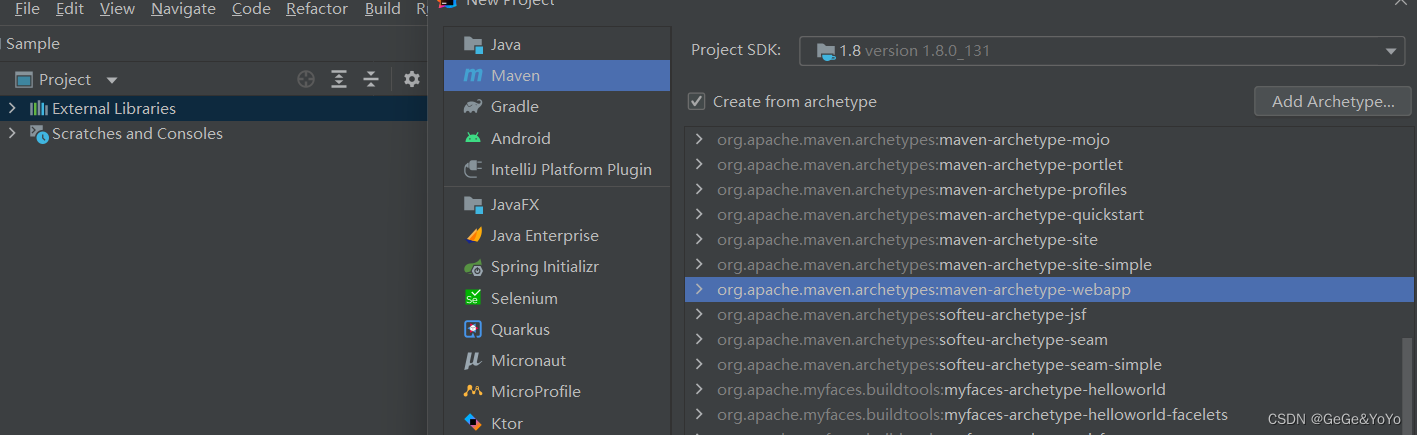Expand the maven-archetype-site-simple chevron

tap(699, 265)
